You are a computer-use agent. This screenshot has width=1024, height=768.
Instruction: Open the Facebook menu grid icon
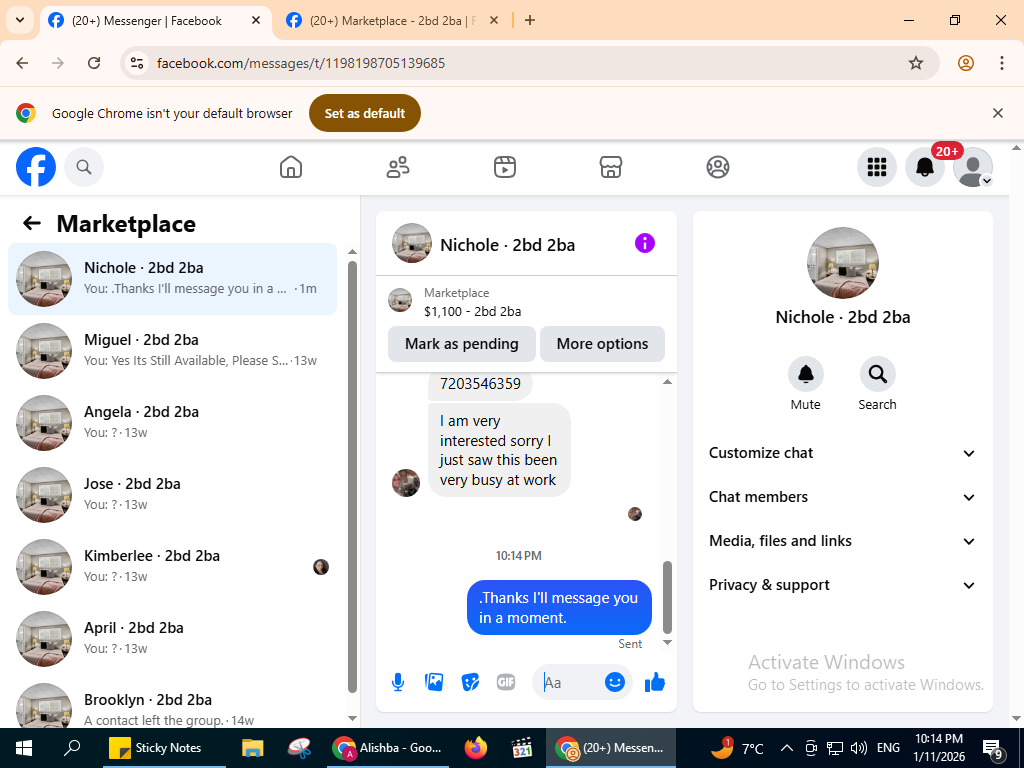[876, 167]
